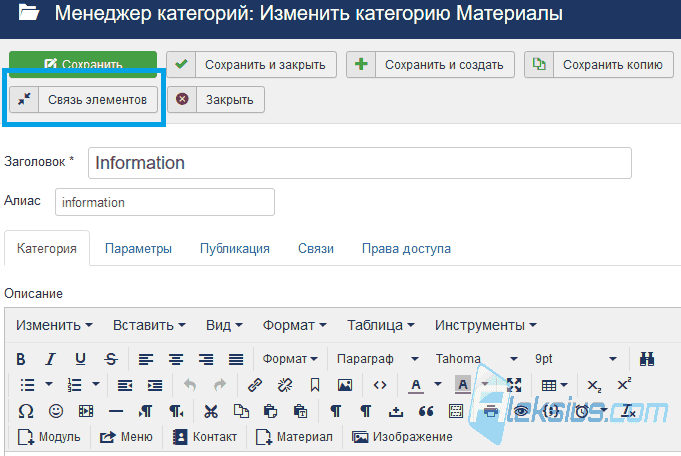Open text color dropdown arrow
681x456 pixels.
pos(438,384)
